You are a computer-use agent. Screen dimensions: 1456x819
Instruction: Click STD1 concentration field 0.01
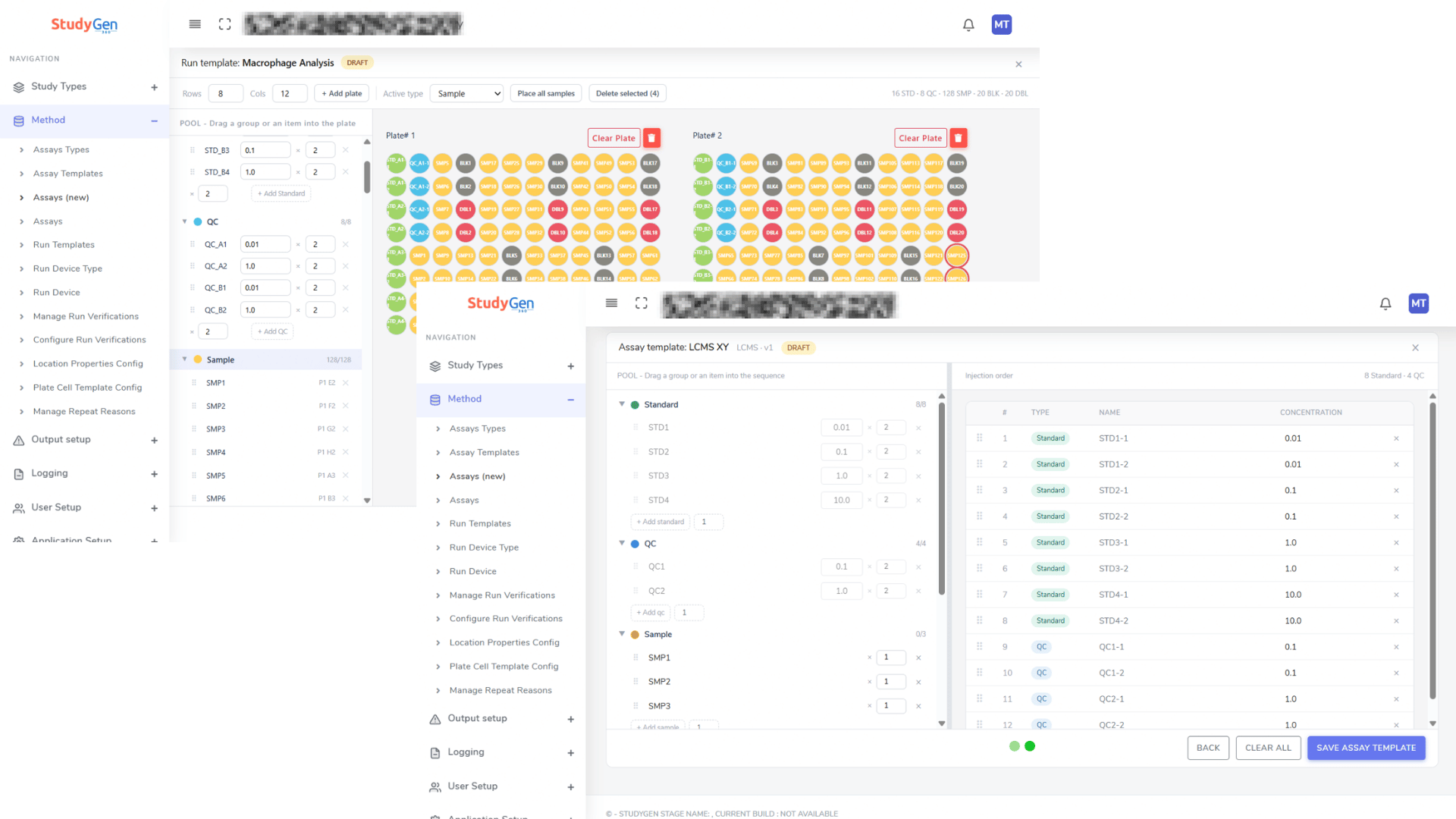842,428
